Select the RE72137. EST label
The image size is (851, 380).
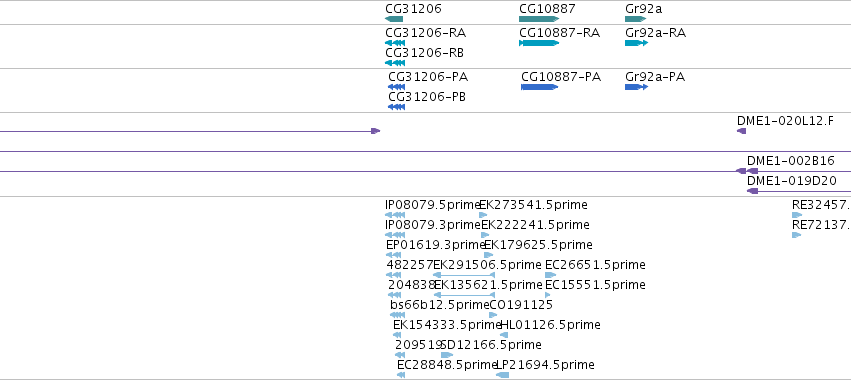pos(821,224)
